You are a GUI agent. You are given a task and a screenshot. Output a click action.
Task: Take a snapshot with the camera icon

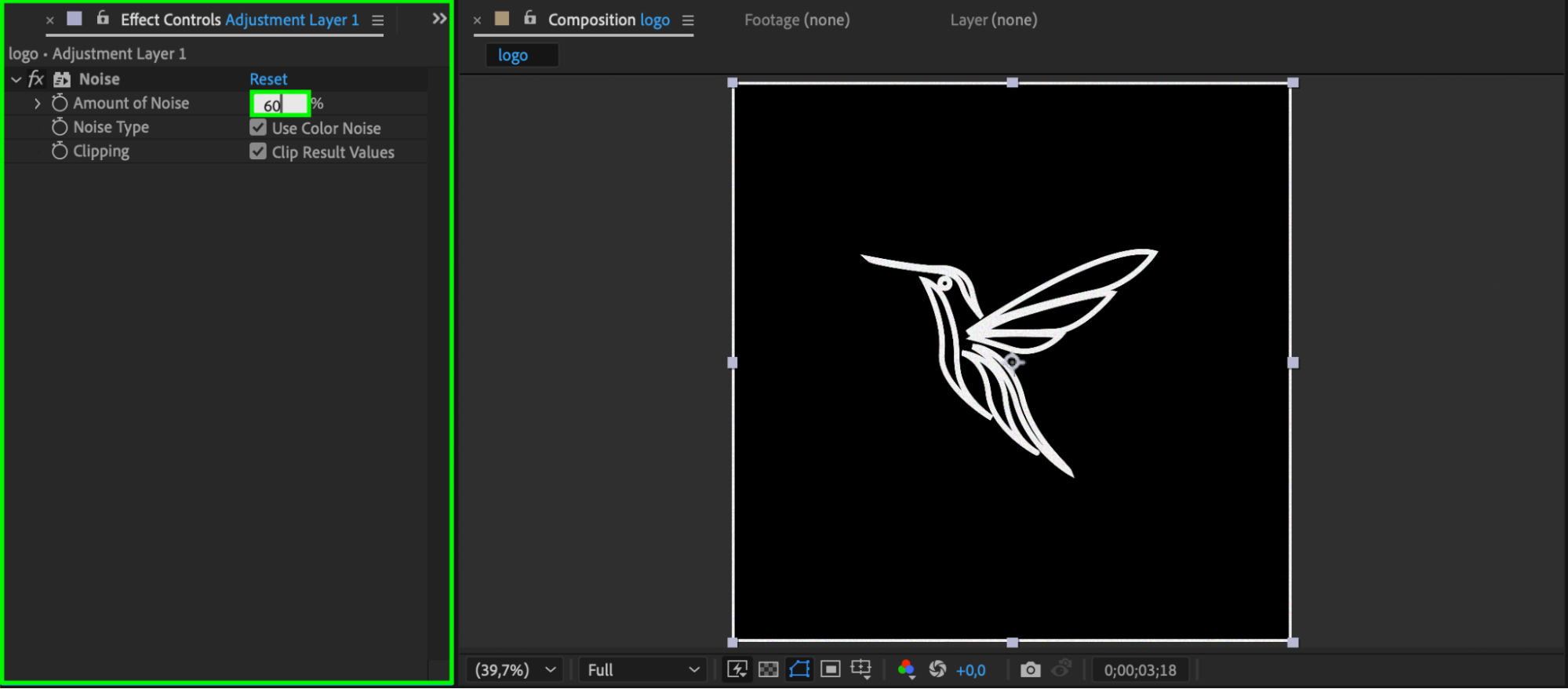tap(1030, 669)
